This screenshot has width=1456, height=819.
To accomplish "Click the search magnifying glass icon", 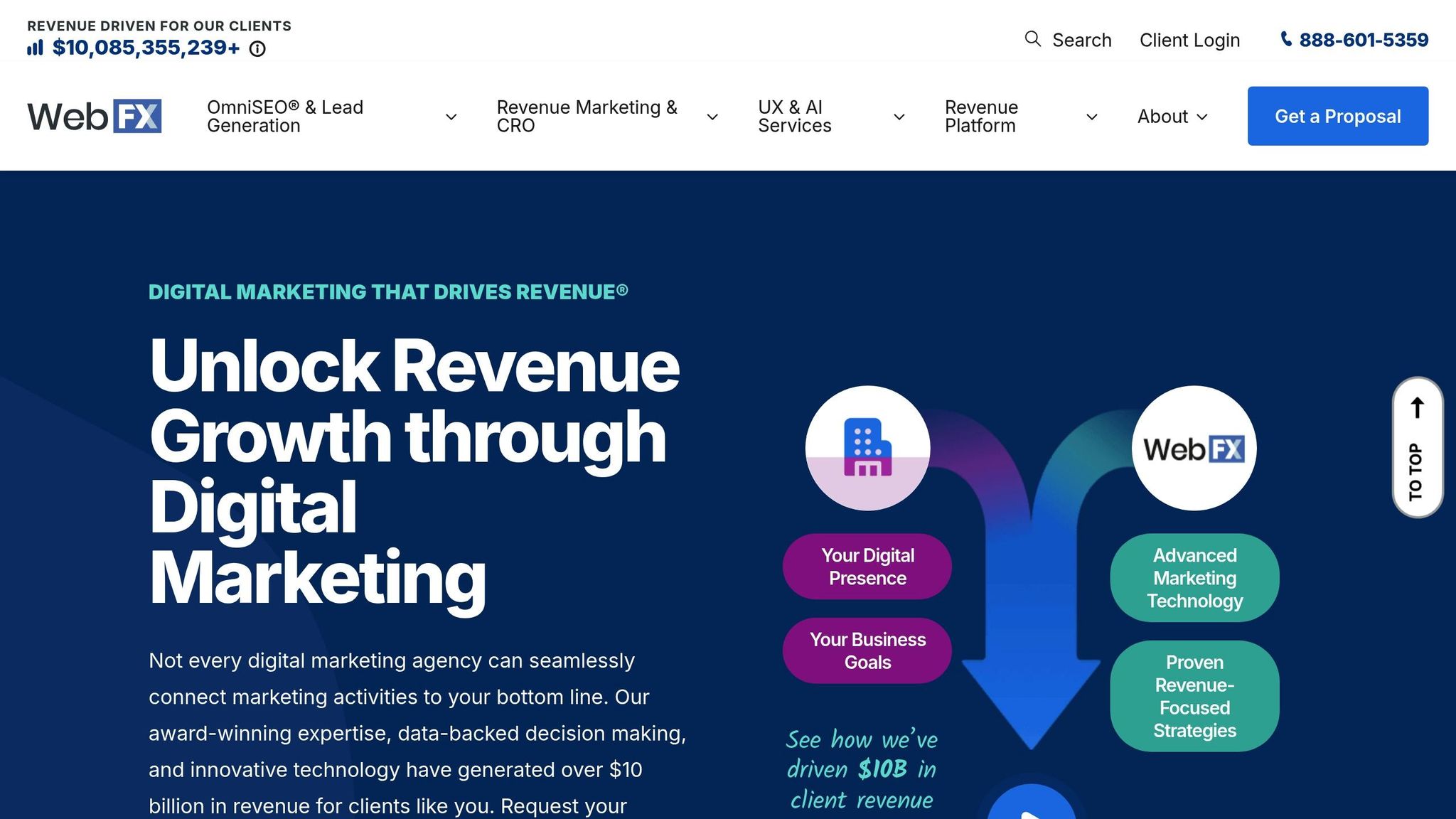I will click(1032, 39).
